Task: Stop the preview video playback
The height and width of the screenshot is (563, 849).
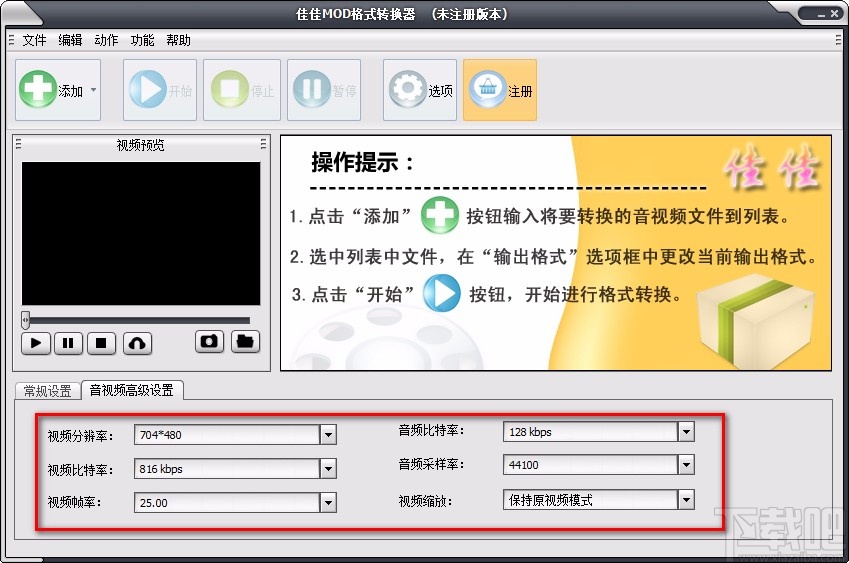Action: [101, 343]
